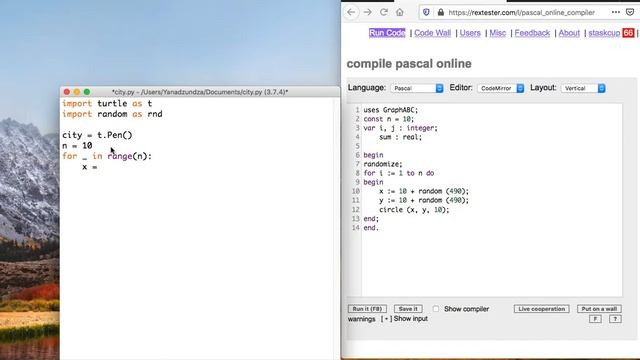Click 'import random as rnd' line in IDLE
Image resolution: width=640 pixels, height=360 pixels.
112,114
